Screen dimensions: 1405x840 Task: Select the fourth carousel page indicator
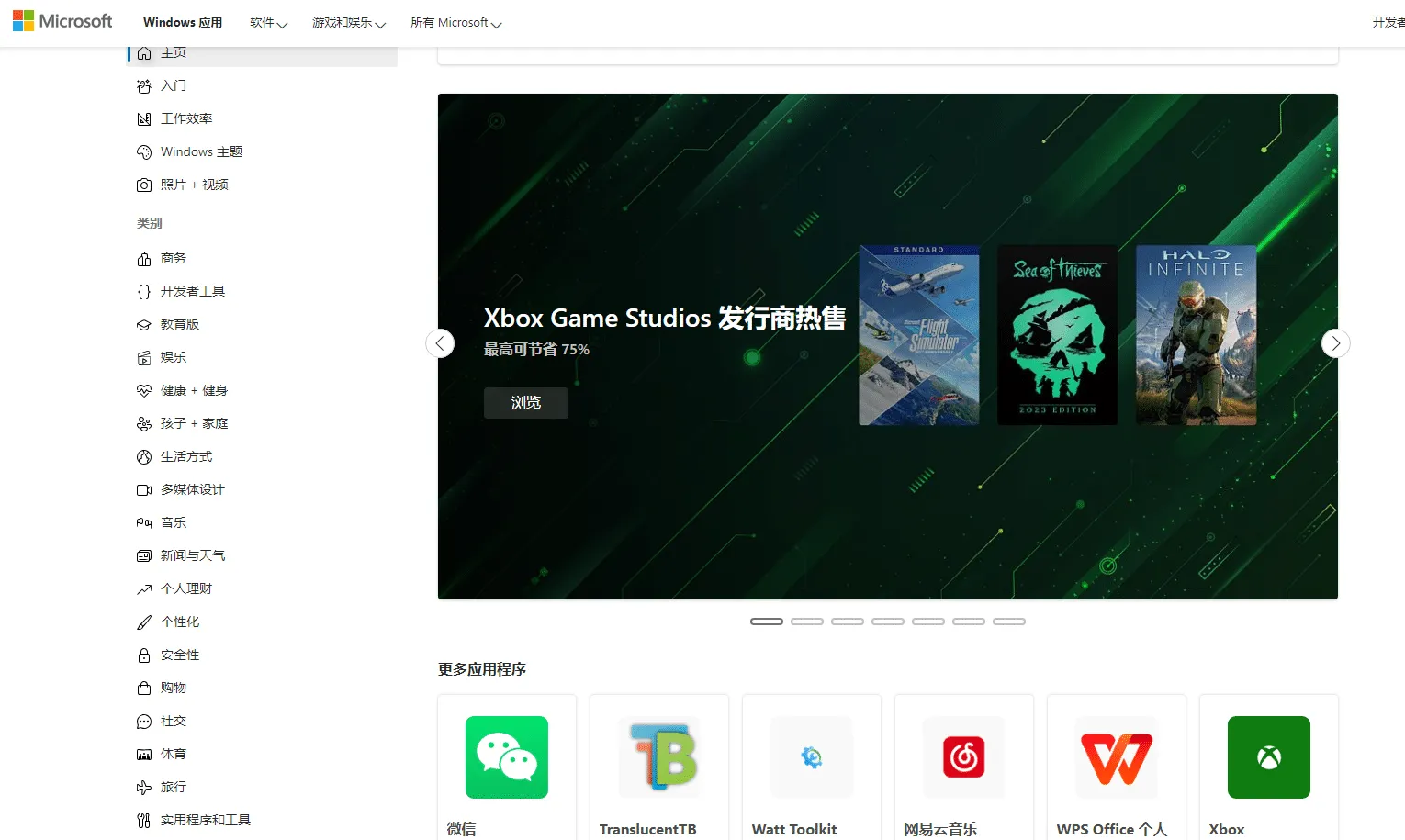pyautogui.click(x=888, y=622)
